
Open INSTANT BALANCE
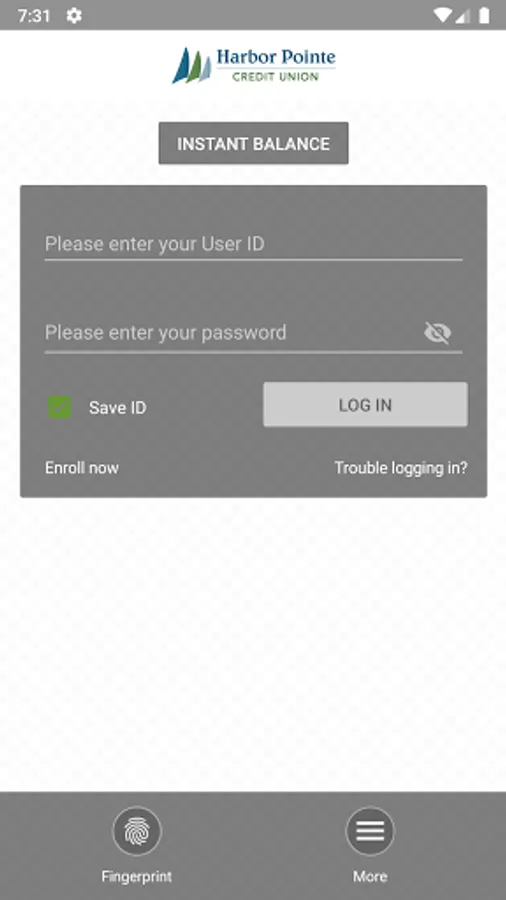click(254, 143)
